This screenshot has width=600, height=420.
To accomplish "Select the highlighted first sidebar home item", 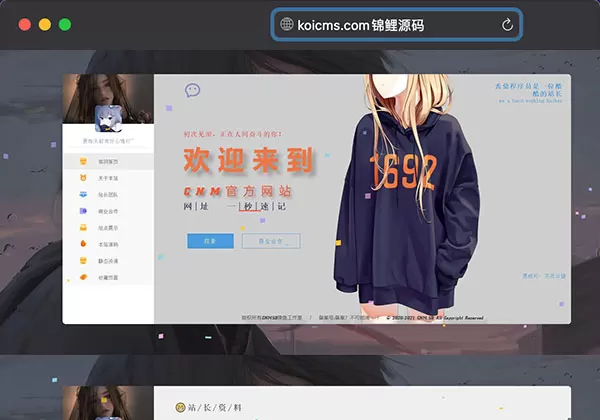I will pos(108,161).
